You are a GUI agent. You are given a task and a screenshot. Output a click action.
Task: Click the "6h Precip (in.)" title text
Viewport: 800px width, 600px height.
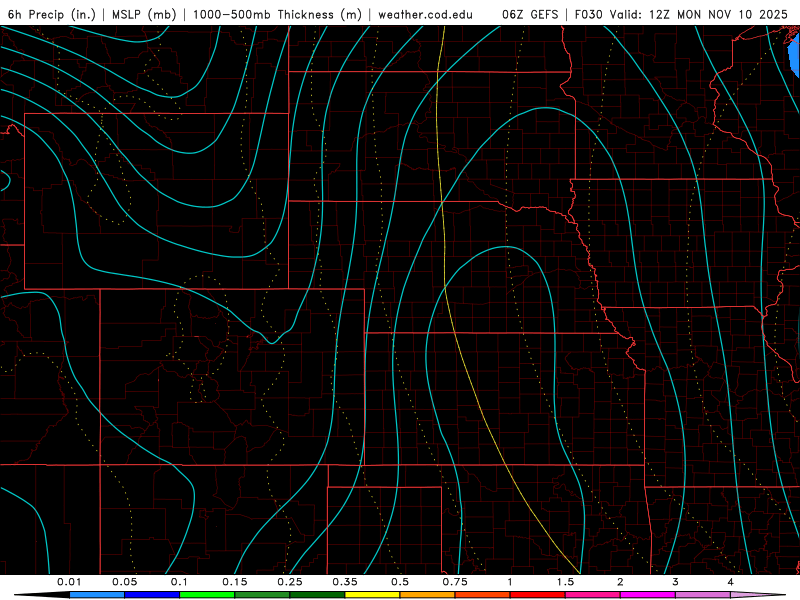click(x=52, y=14)
